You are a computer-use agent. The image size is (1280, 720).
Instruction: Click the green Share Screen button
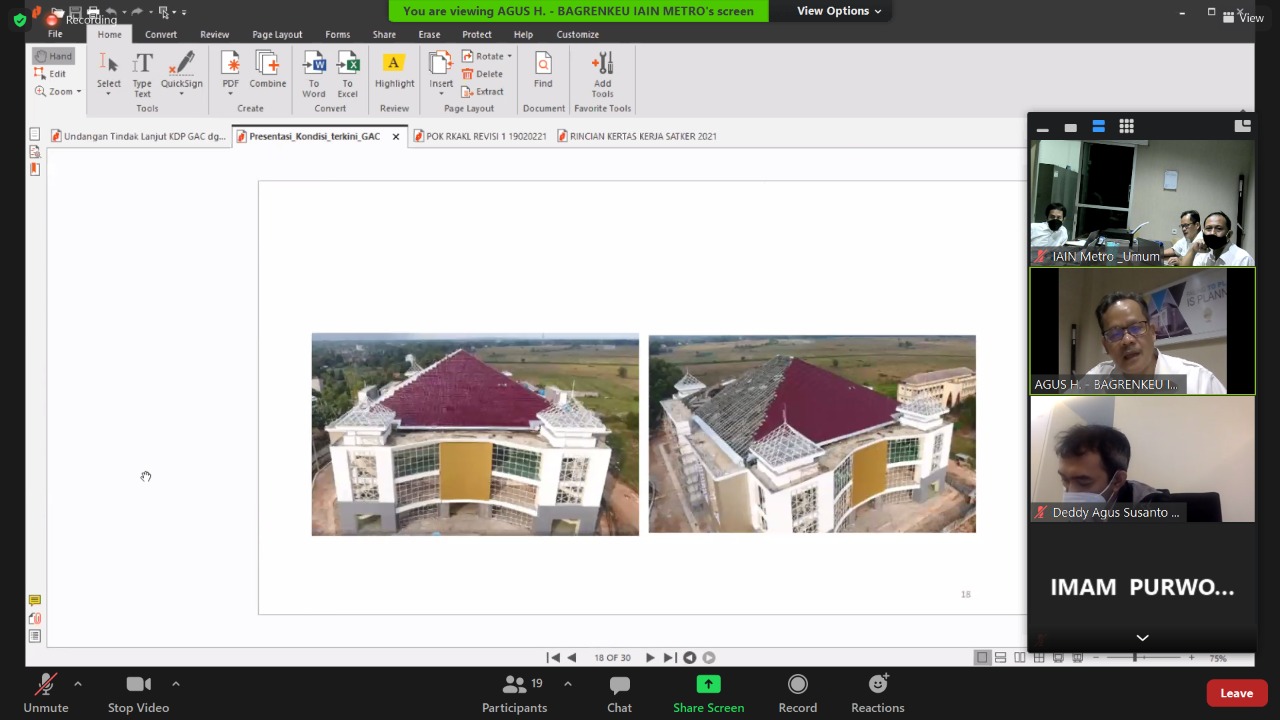click(x=708, y=693)
